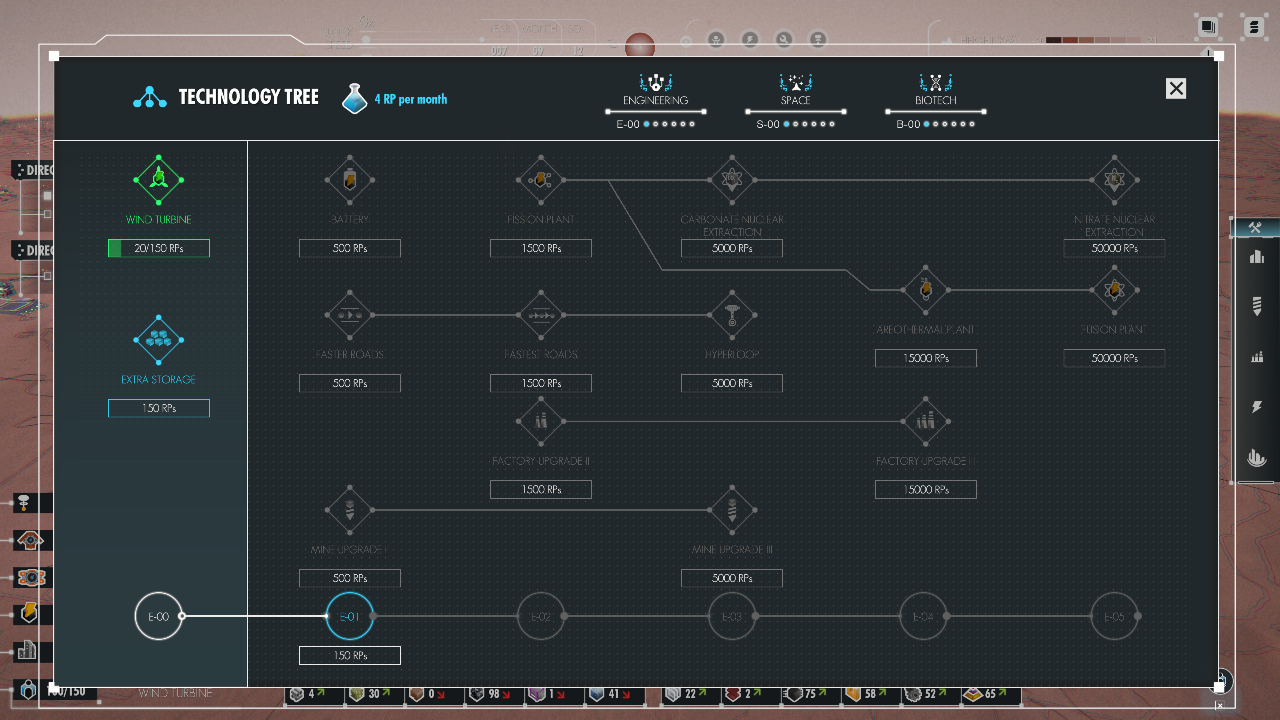Click the Fission Plant tech icon
Screen dimensions: 1280x720
540,181
